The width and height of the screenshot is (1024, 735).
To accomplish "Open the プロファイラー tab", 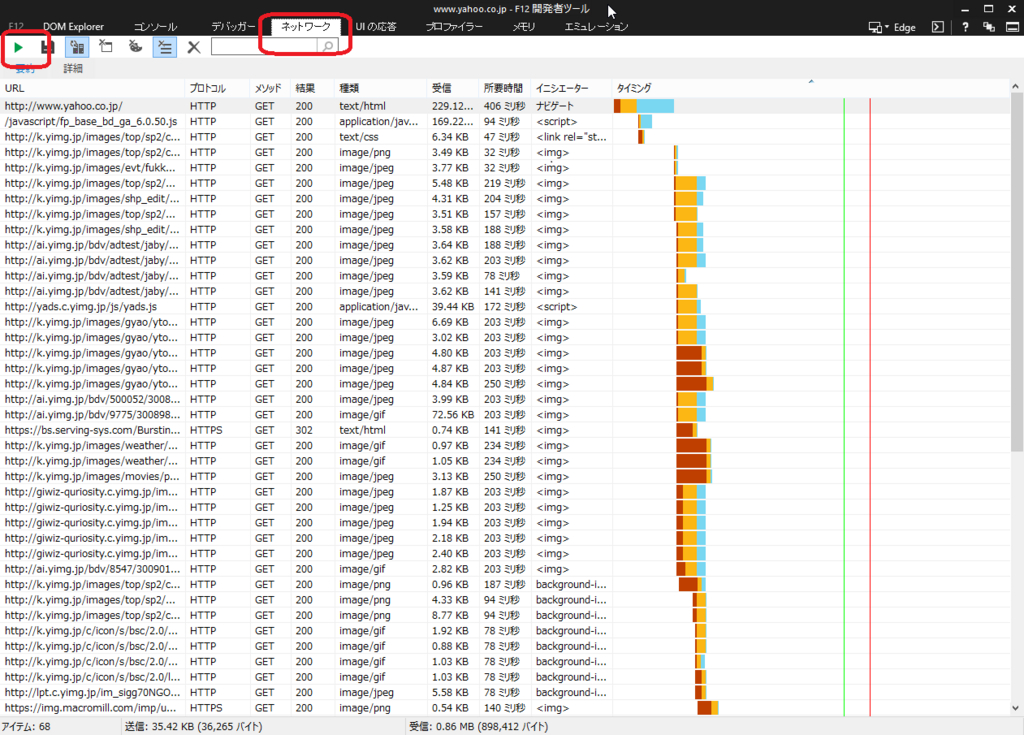I will (x=455, y=27).
